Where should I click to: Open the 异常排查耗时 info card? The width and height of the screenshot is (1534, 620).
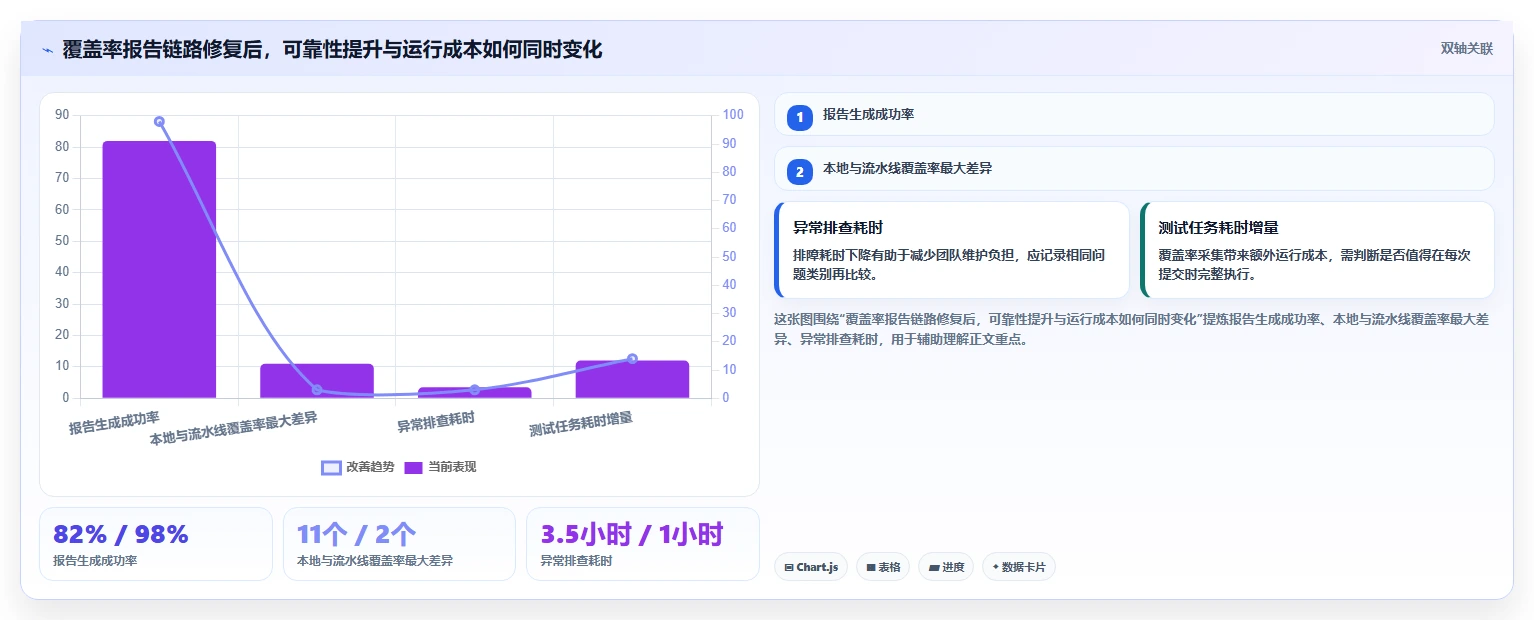click(952, 250)
